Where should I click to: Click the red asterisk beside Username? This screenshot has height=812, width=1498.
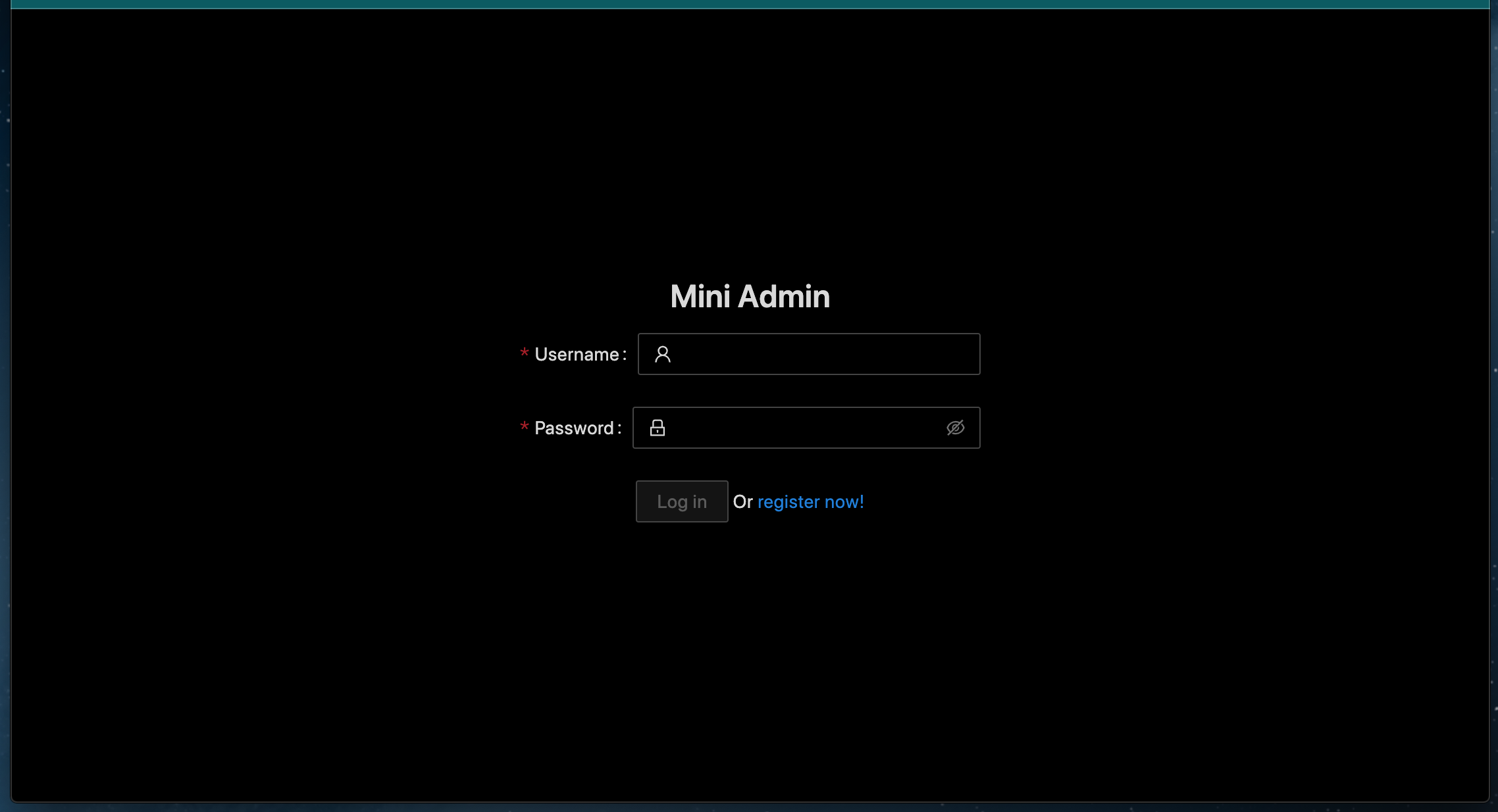[525, 353]
